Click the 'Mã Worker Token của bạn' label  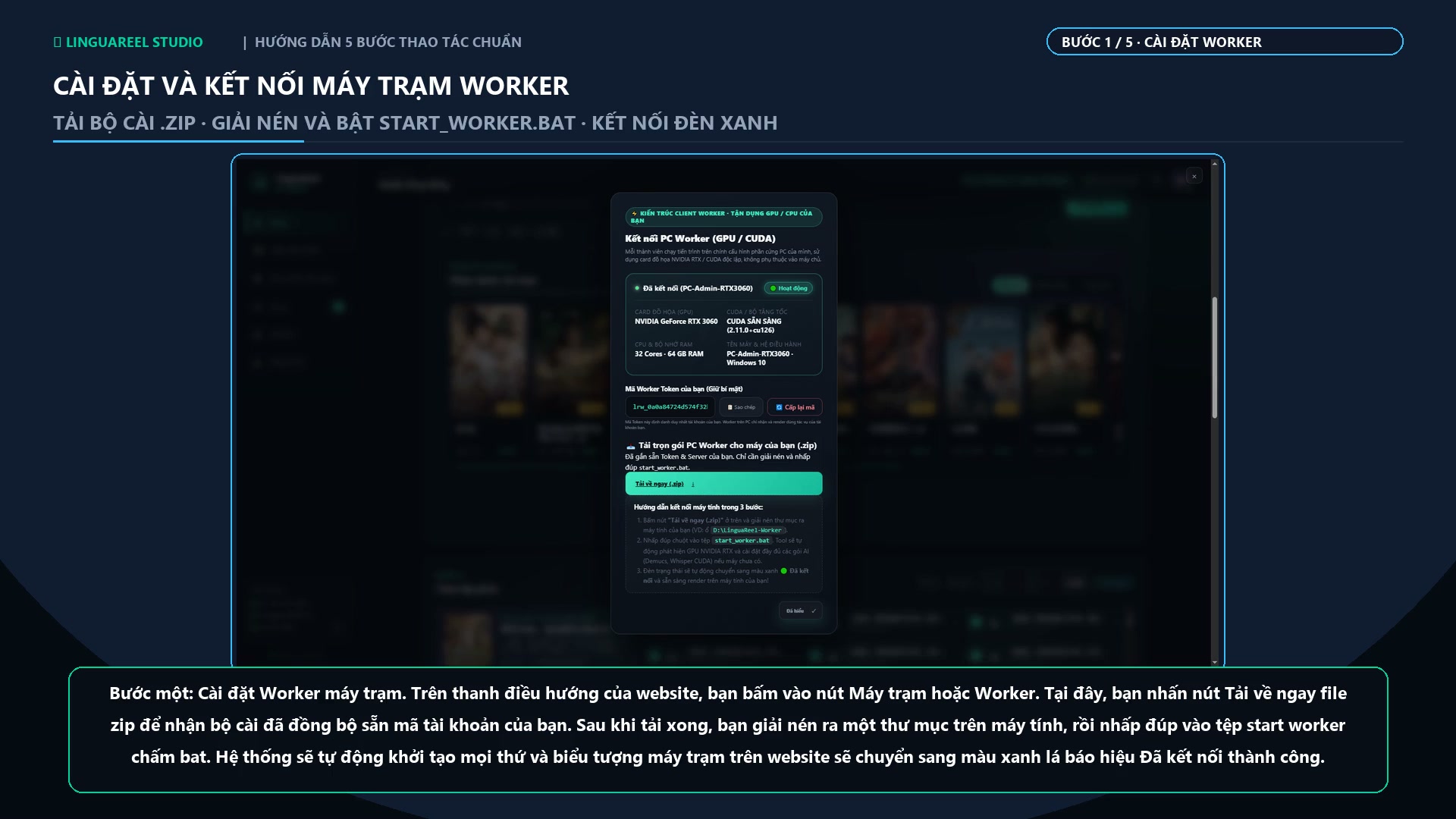click(683, 389)
